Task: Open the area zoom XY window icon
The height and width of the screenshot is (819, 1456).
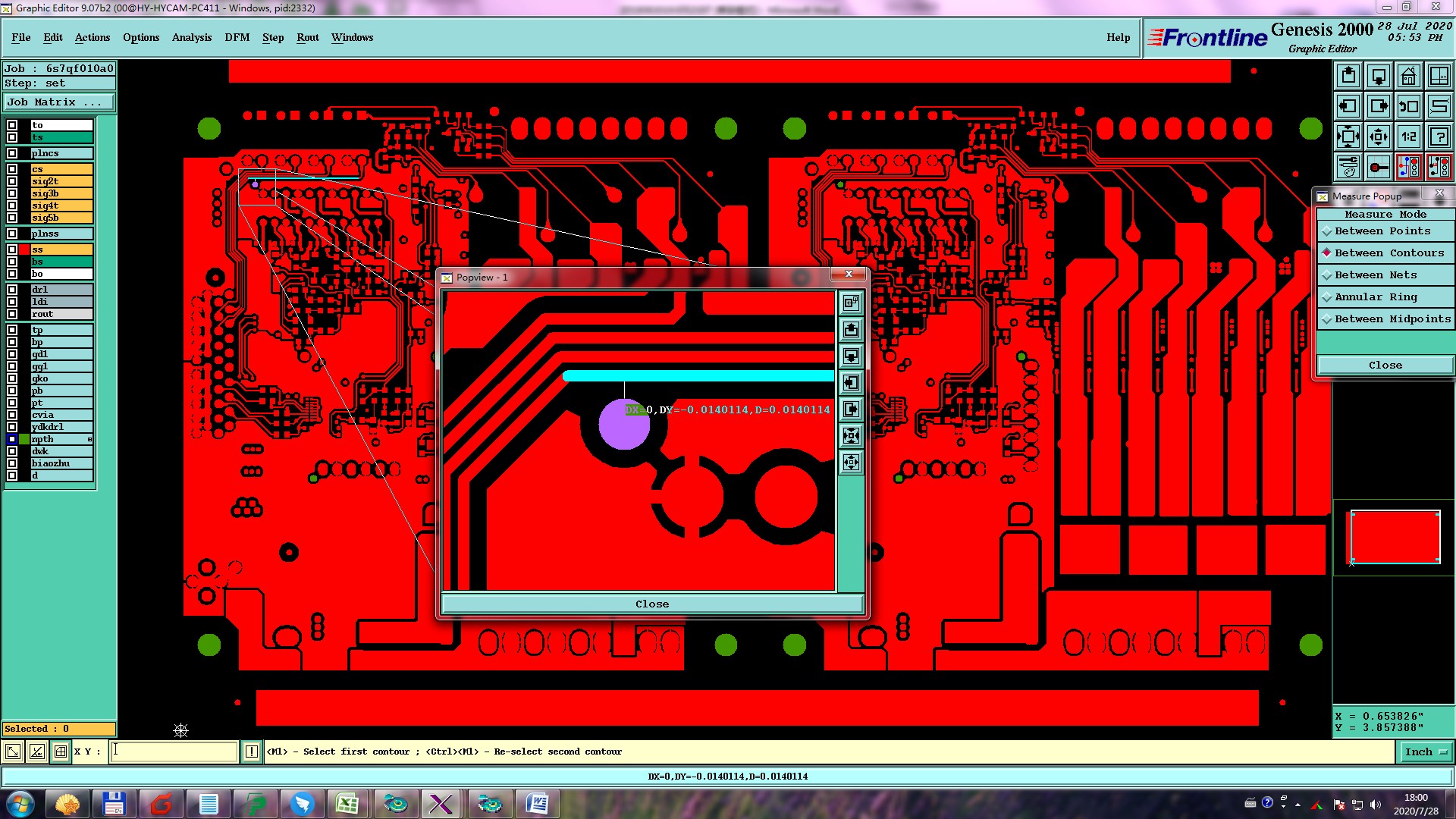Action: pyautogui.click(x=1439, y=76)
